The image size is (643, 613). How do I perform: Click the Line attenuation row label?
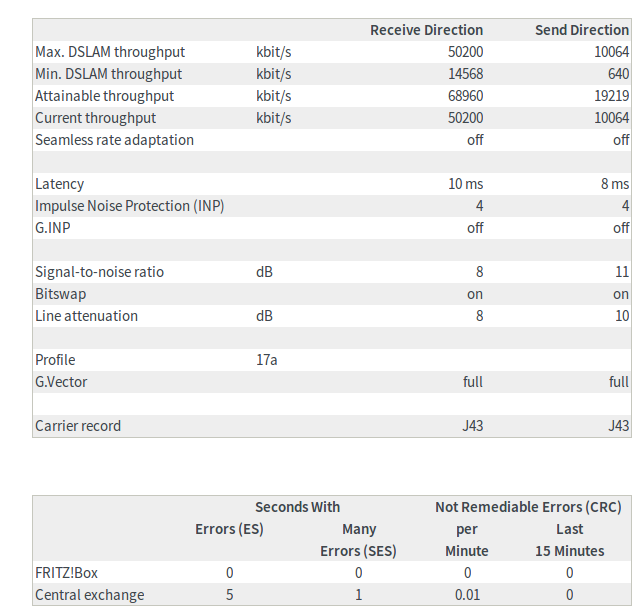click(x=87, y=316)
